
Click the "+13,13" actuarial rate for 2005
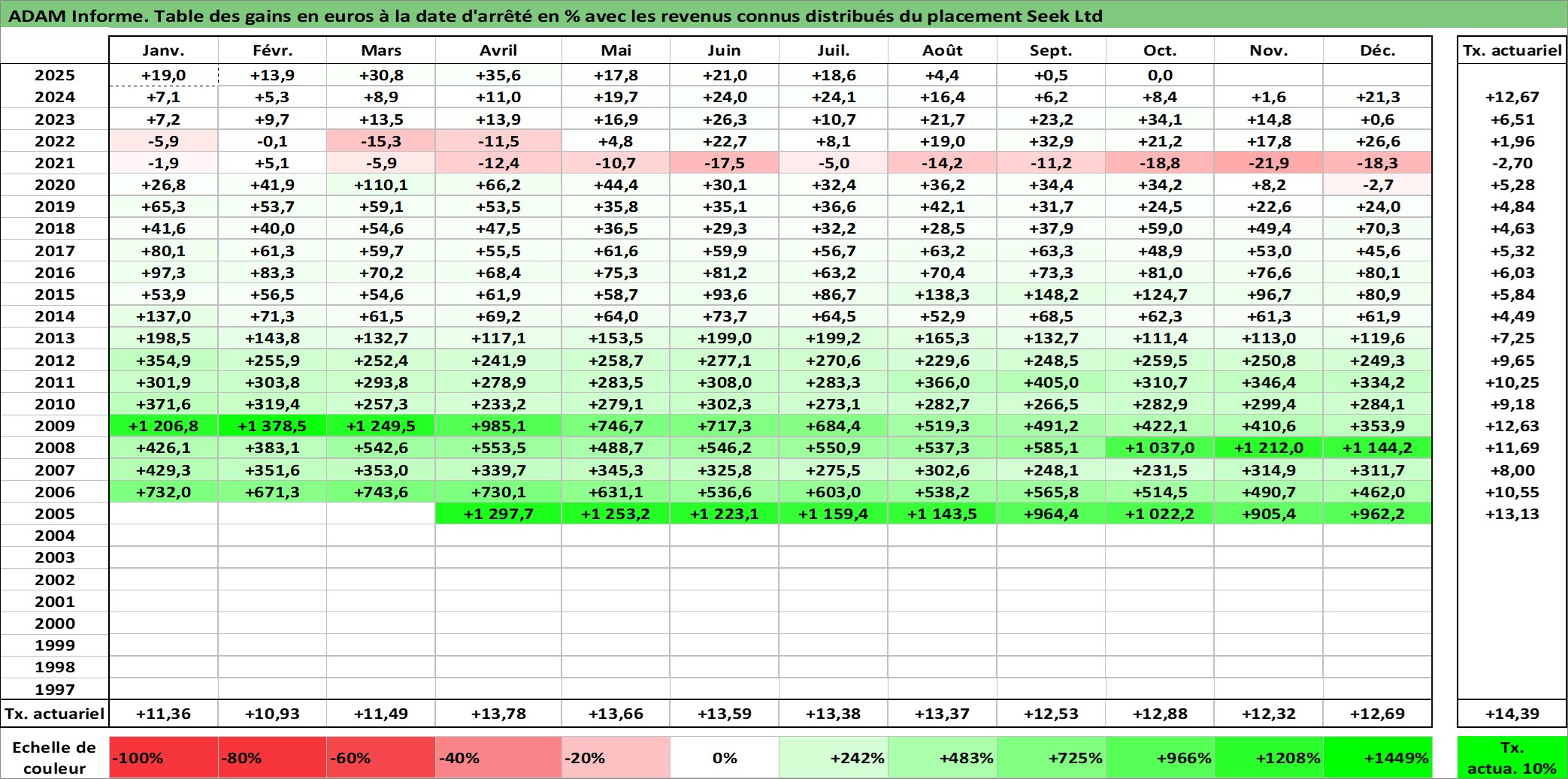pos(1512,514)
